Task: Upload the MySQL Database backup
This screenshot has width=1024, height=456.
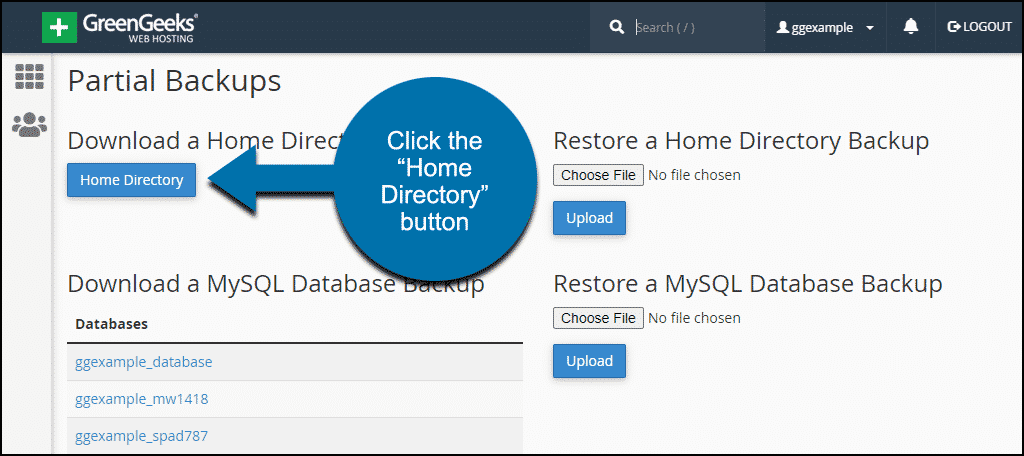Action: 589,361
